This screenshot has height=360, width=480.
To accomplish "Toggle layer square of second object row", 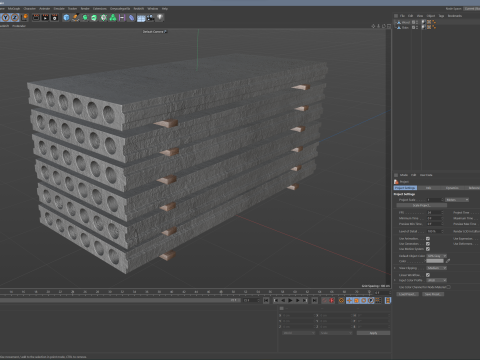I will click(x=413, y=27).
